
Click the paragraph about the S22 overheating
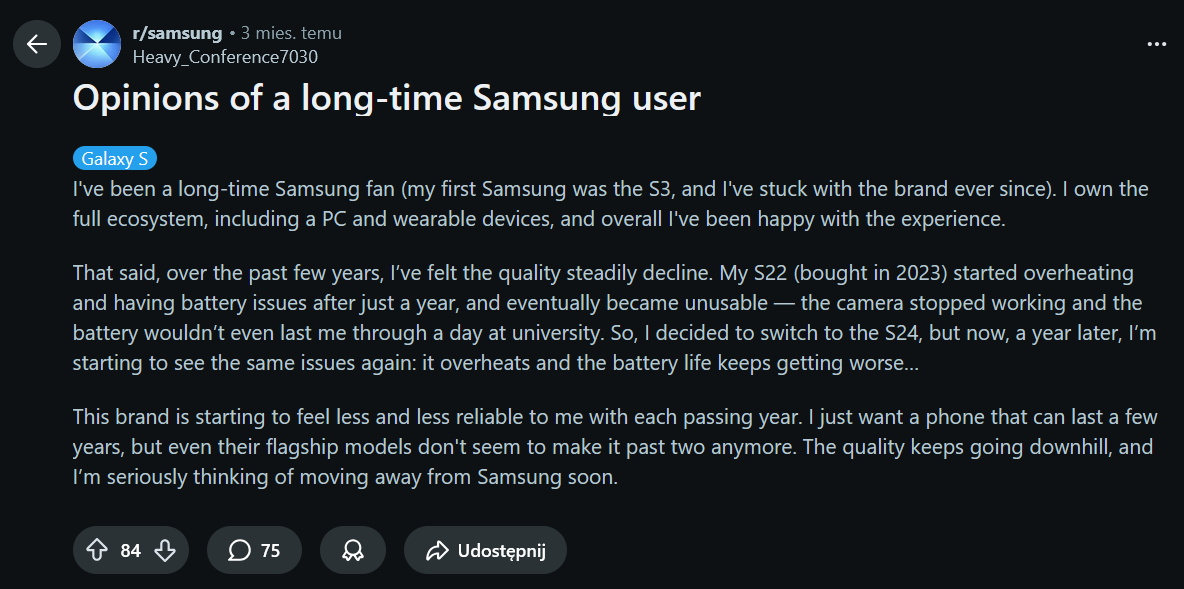coord(610,318)
